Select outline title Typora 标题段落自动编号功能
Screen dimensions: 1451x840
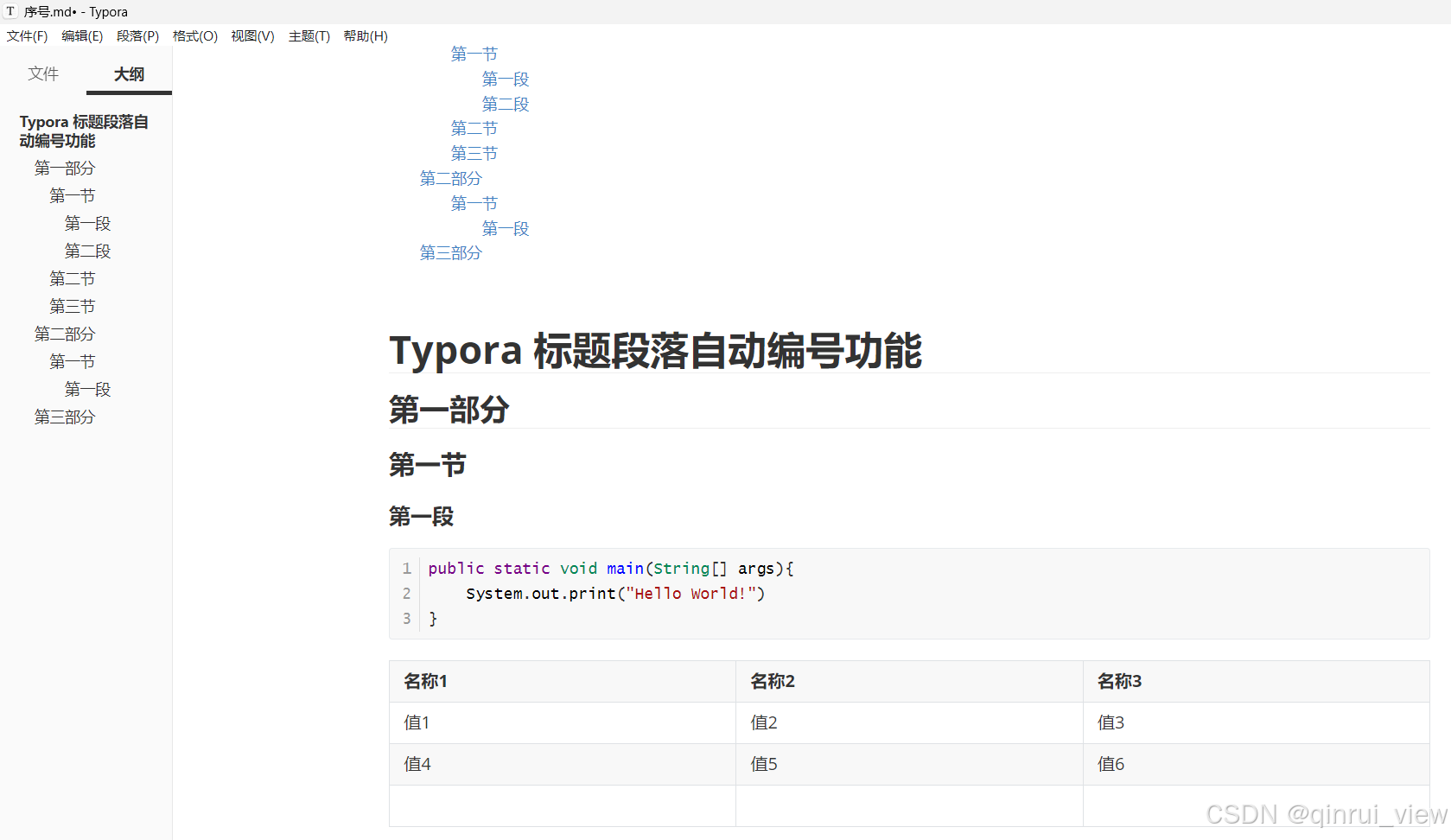pyautogui.click(x=84, y=131)
